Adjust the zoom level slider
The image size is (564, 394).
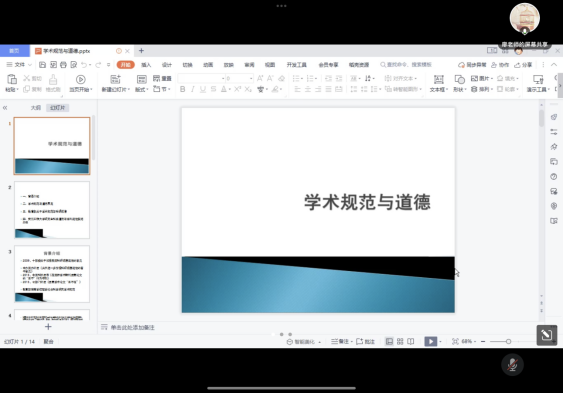tap(508, 341)
